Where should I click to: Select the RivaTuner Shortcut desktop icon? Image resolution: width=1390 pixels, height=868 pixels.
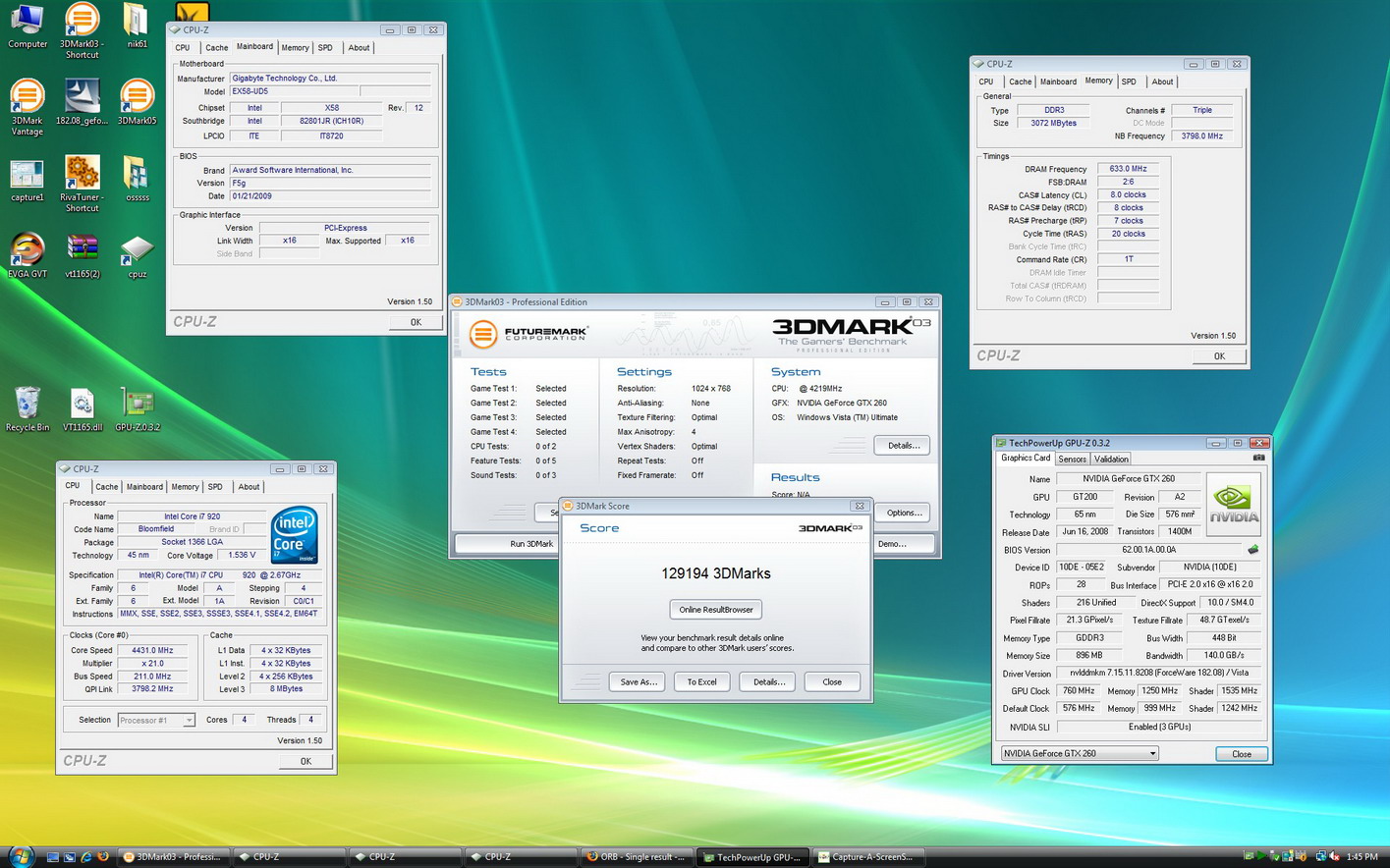point(82,185)
